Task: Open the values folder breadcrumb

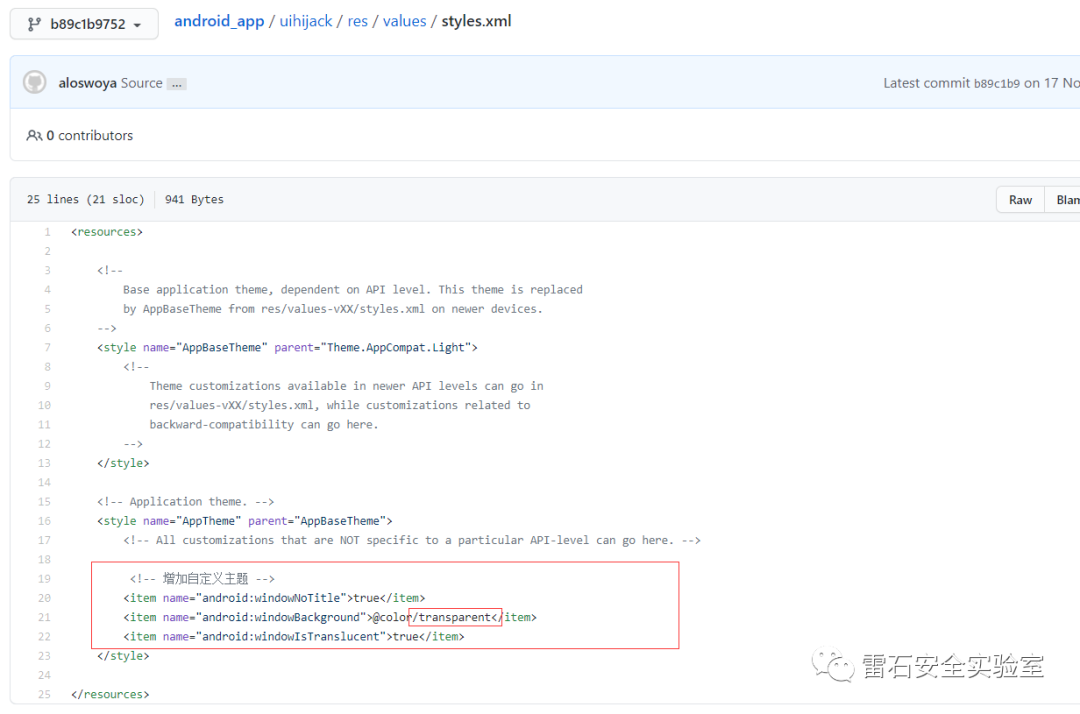Action: [x=404, y=21]
